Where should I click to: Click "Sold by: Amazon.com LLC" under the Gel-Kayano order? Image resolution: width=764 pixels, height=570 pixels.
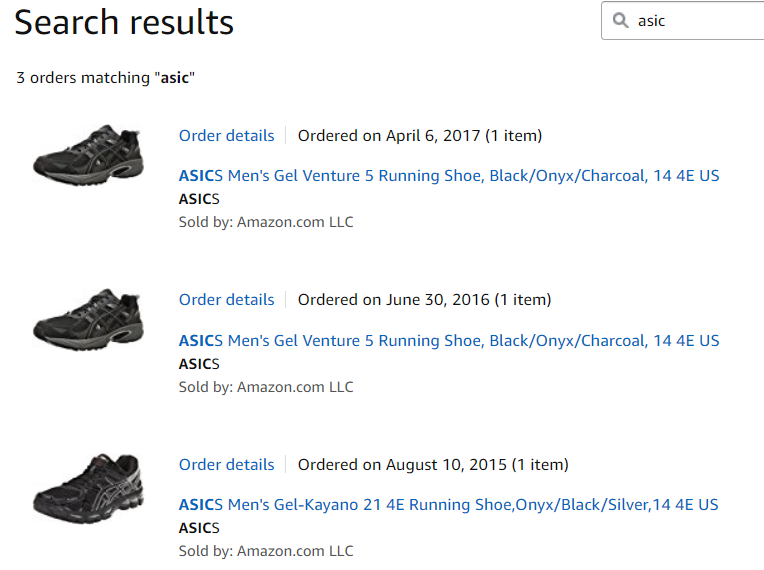266,551
